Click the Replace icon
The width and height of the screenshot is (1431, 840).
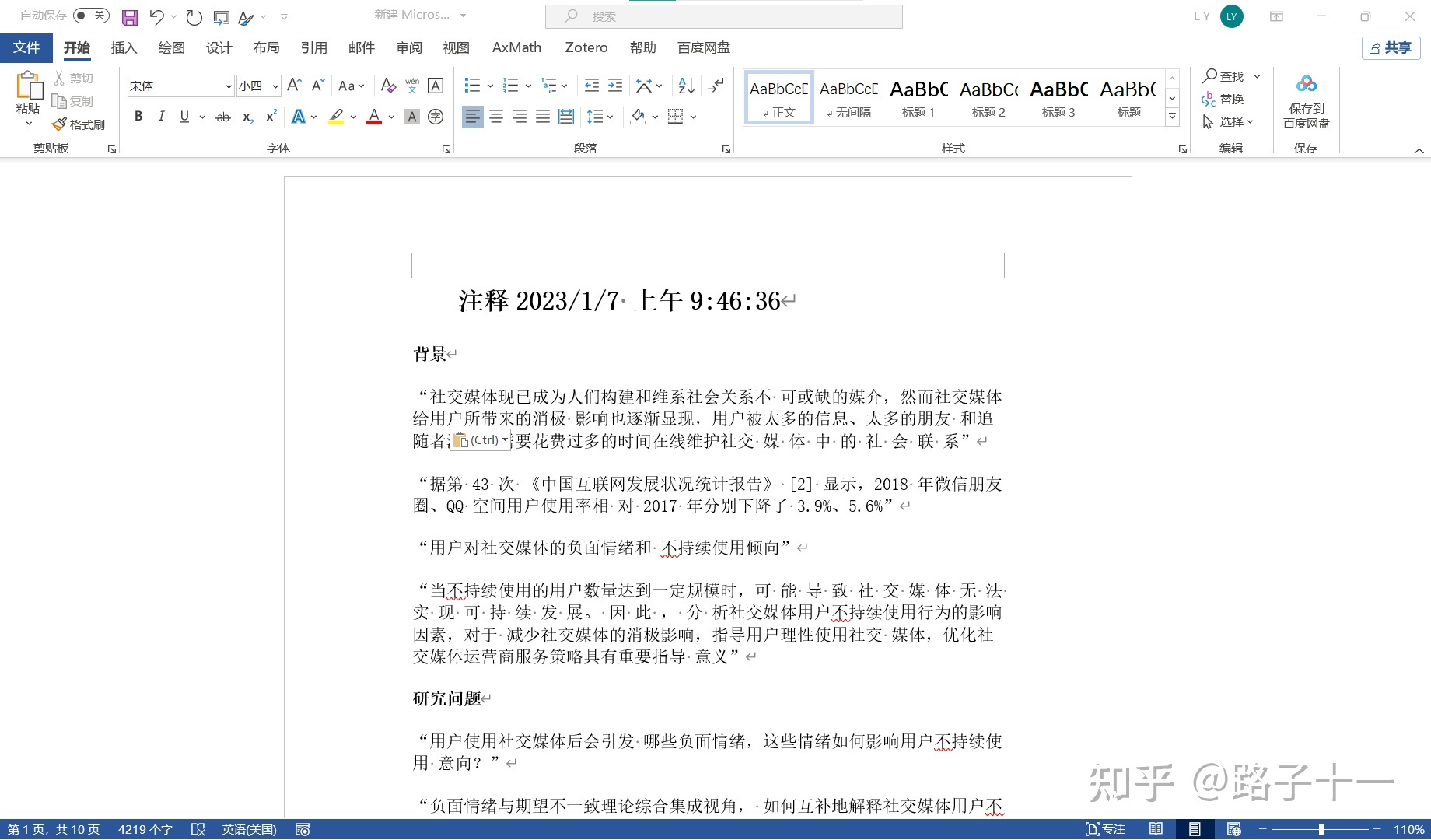click(1209, 99)
